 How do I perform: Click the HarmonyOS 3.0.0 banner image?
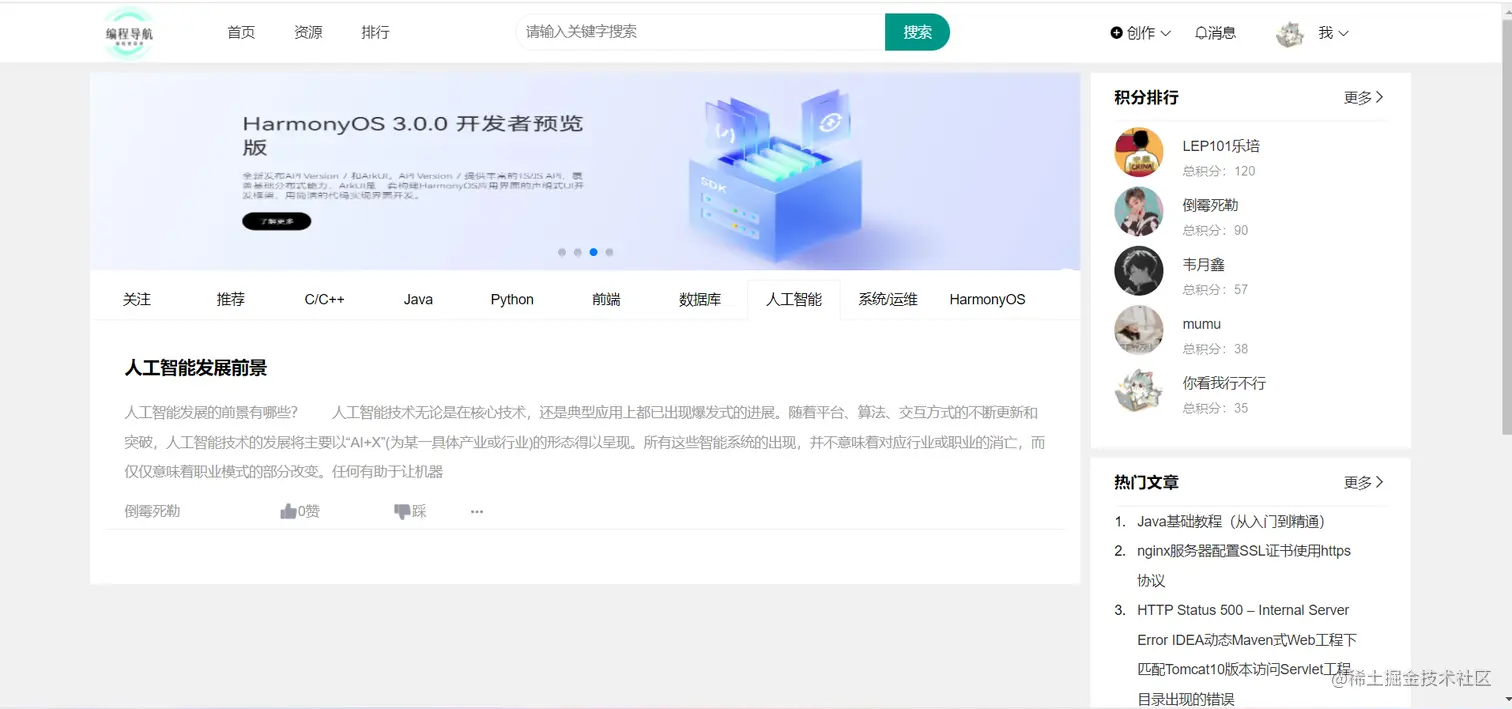pyautogui.click(x=585, y=171)
